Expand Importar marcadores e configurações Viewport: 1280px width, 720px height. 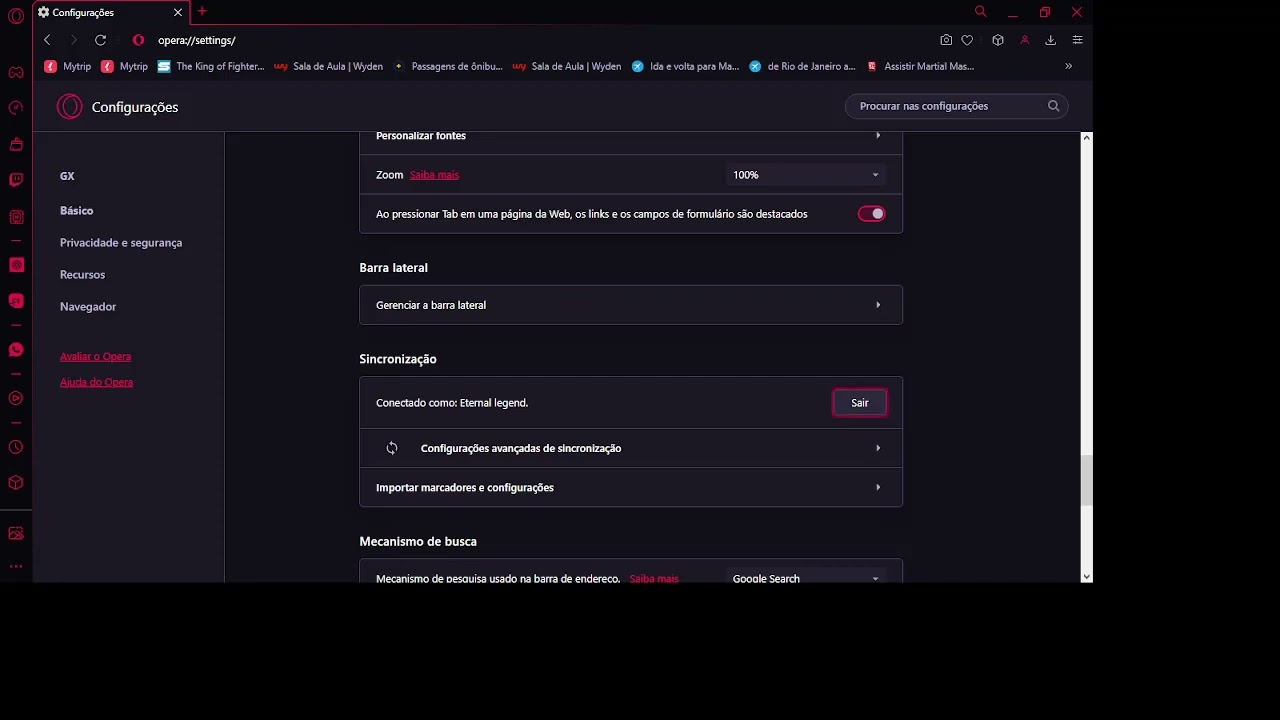coord(631,487)
